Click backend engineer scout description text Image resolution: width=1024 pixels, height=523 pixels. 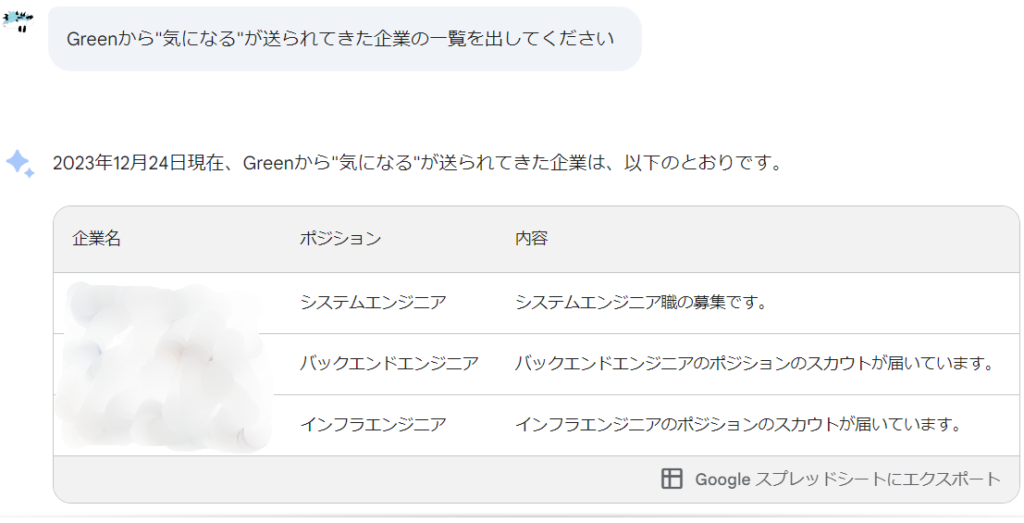tap(754, 363)
